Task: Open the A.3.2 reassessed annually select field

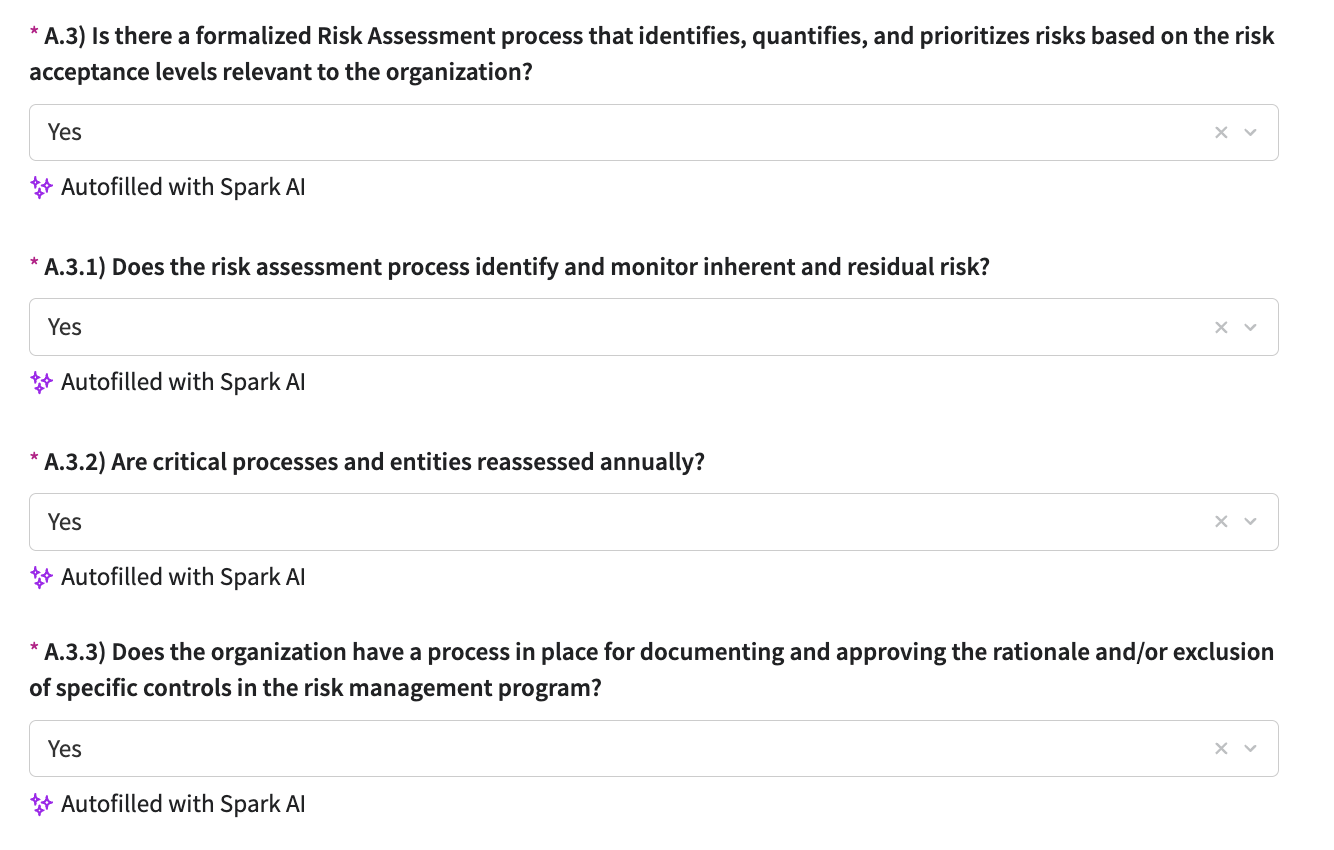Action: coord(600,521)
